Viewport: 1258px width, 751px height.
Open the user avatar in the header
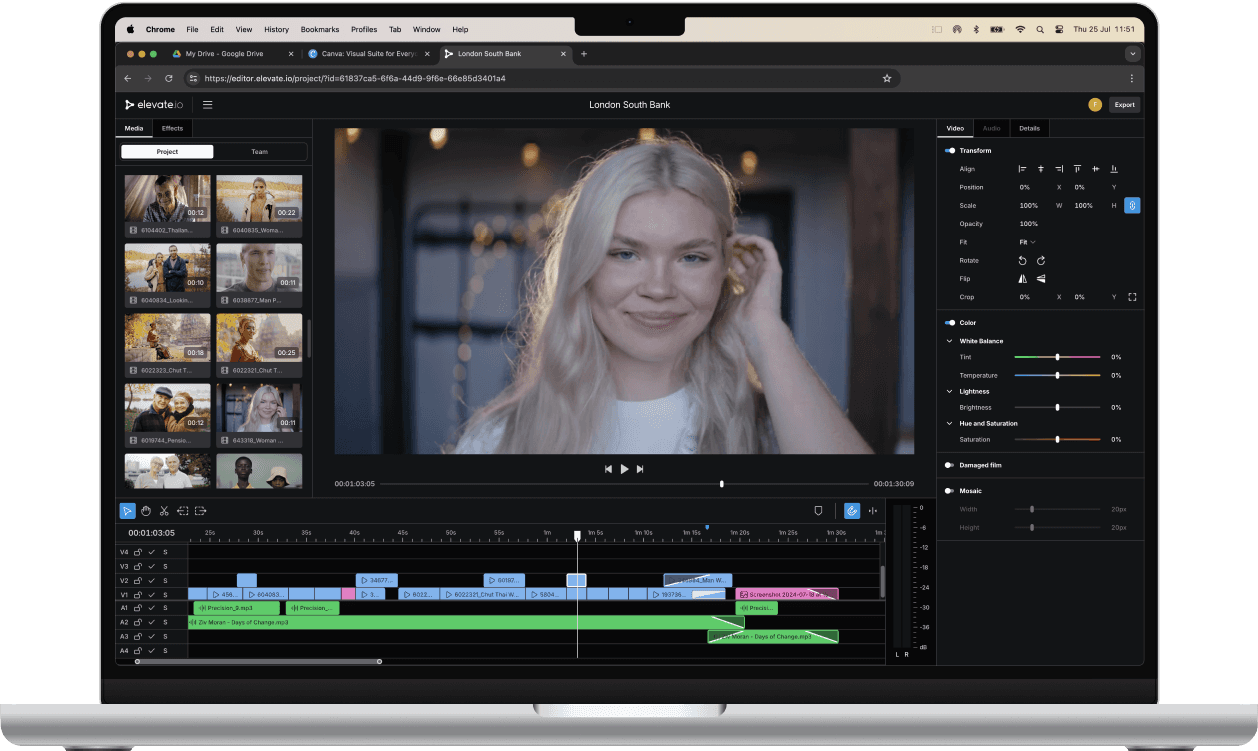point(1095,104)
